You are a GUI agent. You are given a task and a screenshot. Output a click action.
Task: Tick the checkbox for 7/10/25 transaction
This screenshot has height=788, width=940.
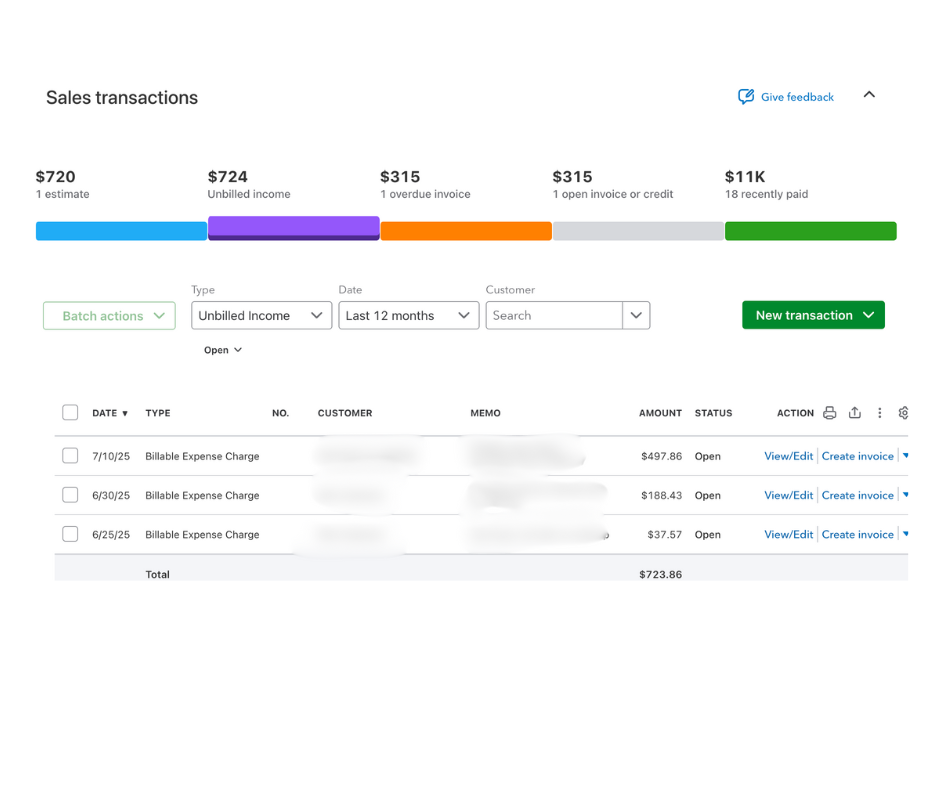70,456
